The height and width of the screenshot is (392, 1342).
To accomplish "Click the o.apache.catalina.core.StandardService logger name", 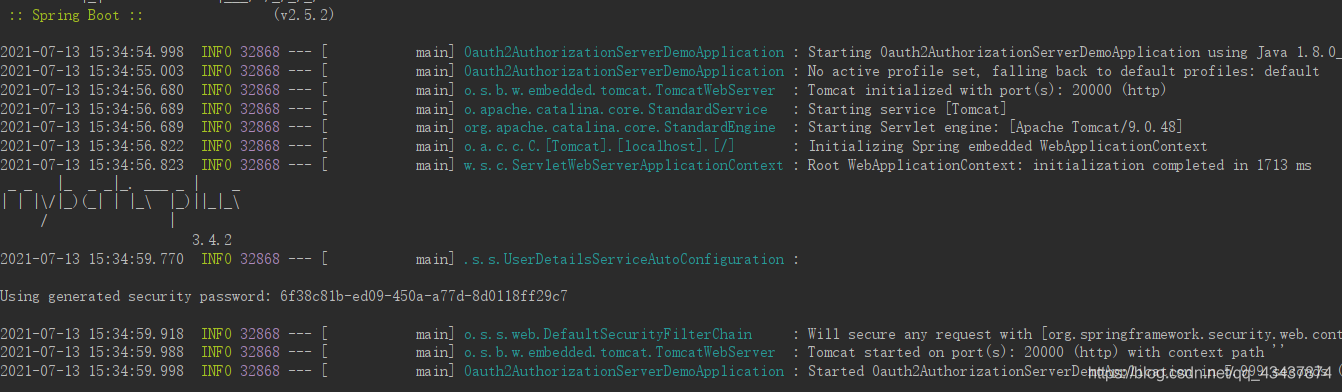I will 616,109.
